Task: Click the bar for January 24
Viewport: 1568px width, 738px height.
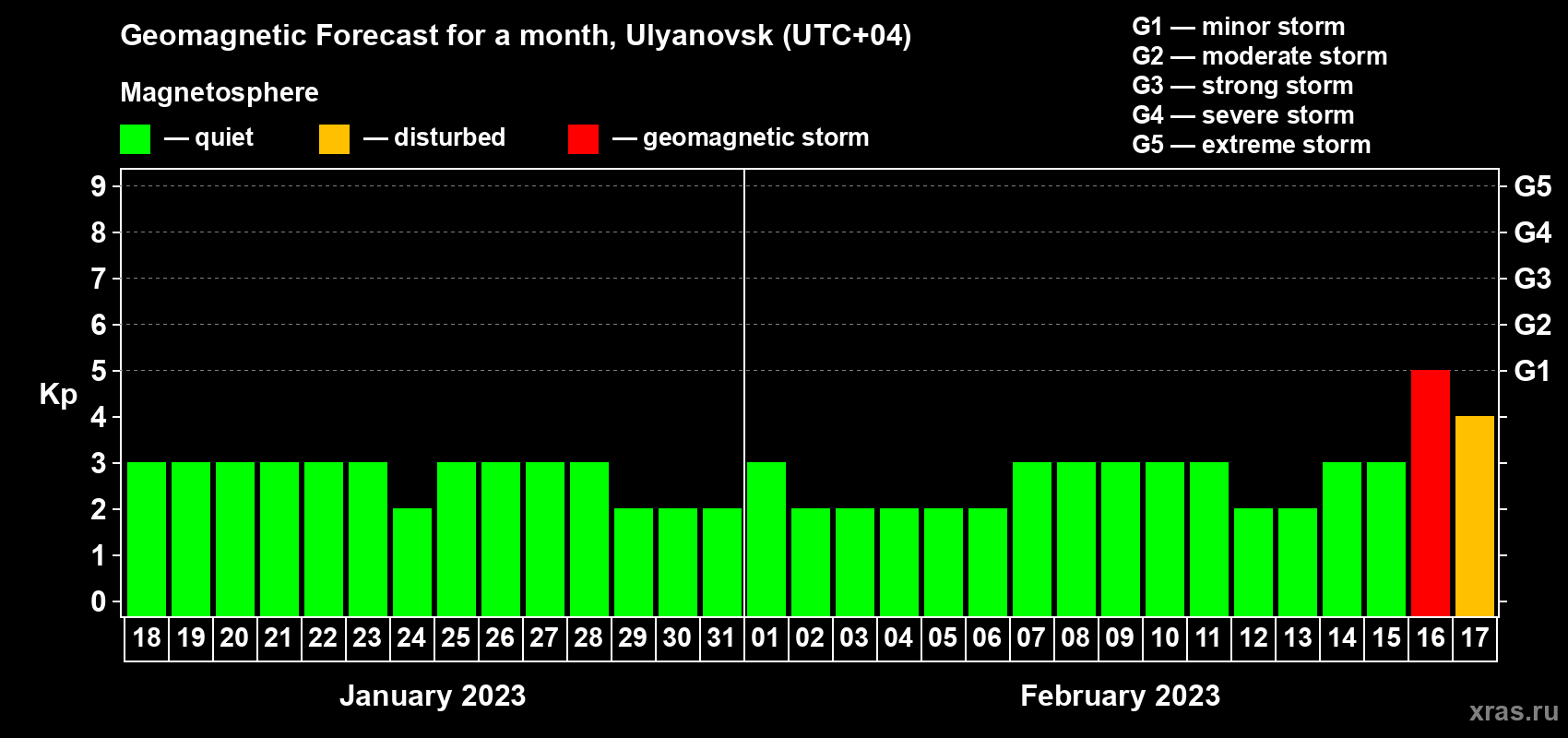Action: [x=412, y=563]
